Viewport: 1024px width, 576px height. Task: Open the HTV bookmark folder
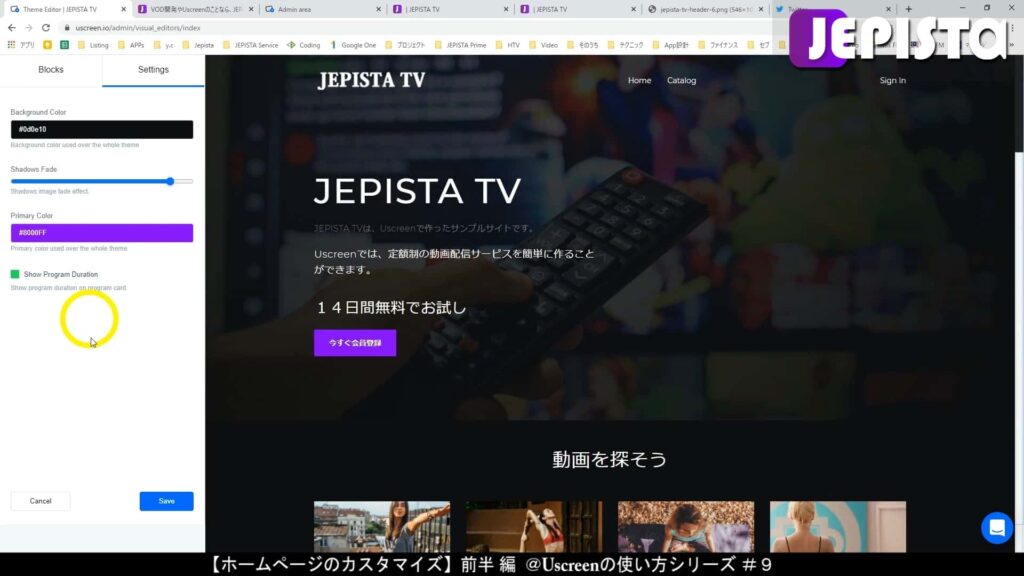coord(507,45)
